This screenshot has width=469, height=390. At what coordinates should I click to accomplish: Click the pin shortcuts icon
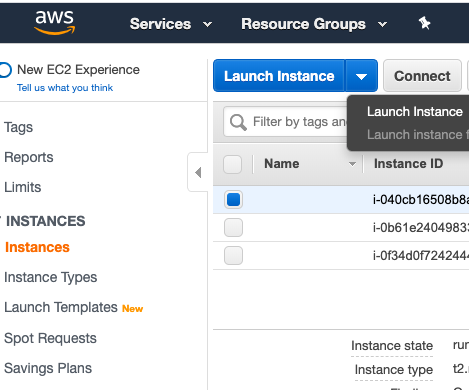(424, 23)
